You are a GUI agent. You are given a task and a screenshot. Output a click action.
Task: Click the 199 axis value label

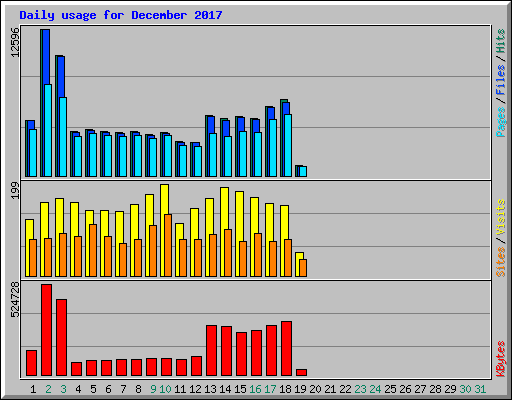pos(15,191)
